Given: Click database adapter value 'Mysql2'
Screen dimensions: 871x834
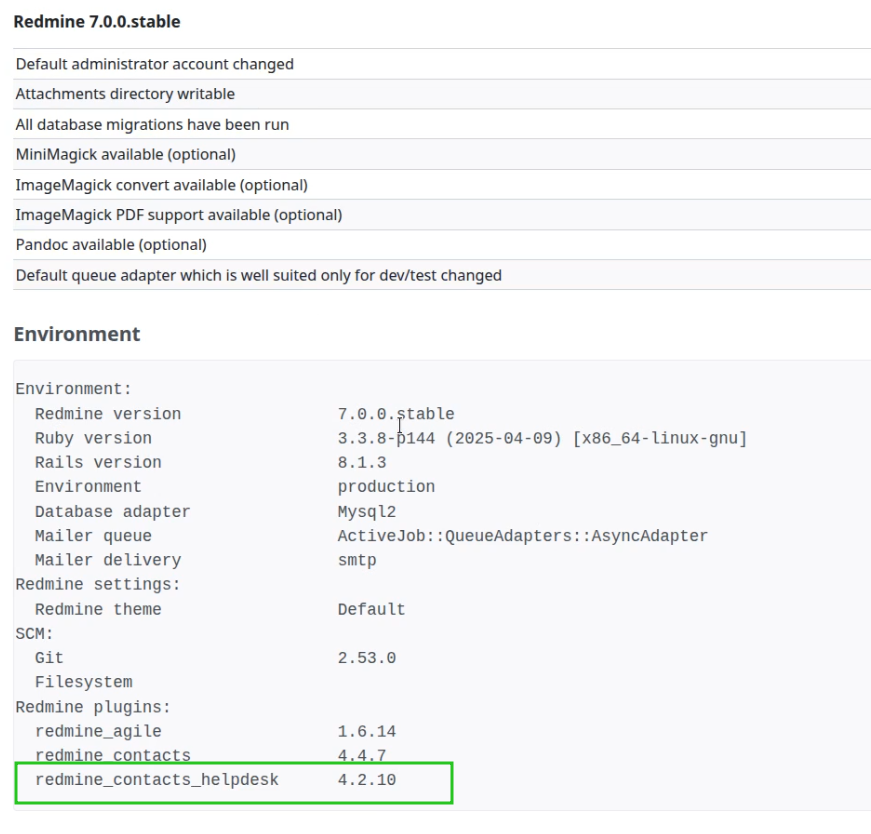Looking at the screenshot, I should tap(367, 512).
